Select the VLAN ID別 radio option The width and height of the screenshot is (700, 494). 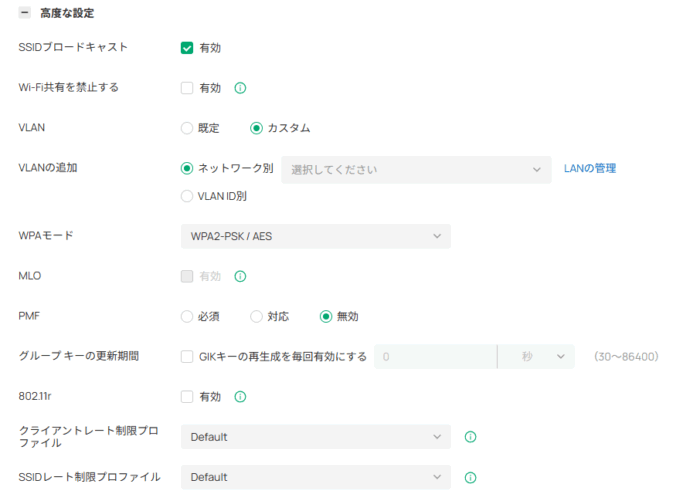pyautogui.click(x=187, y=196)
